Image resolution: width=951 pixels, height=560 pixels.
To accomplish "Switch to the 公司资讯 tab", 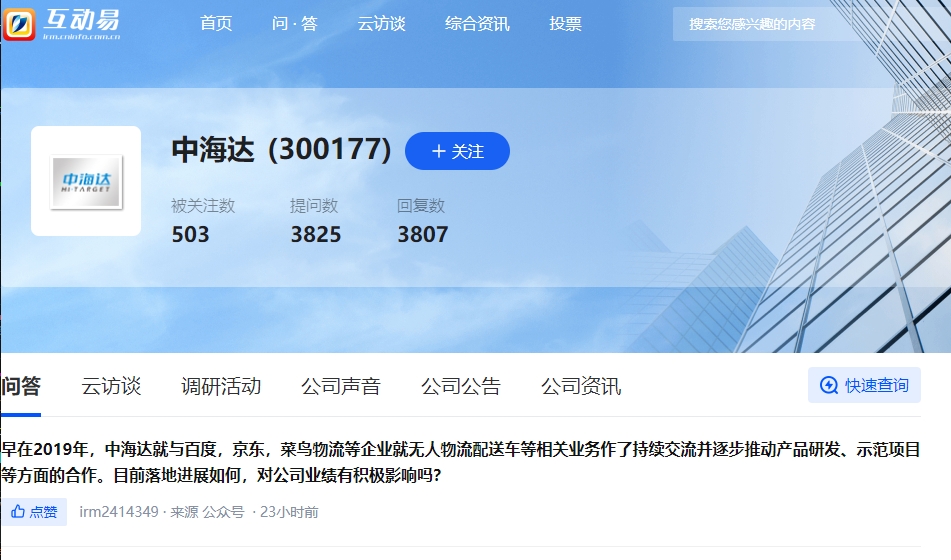I will pyautogui.click(x=581, y=386).
